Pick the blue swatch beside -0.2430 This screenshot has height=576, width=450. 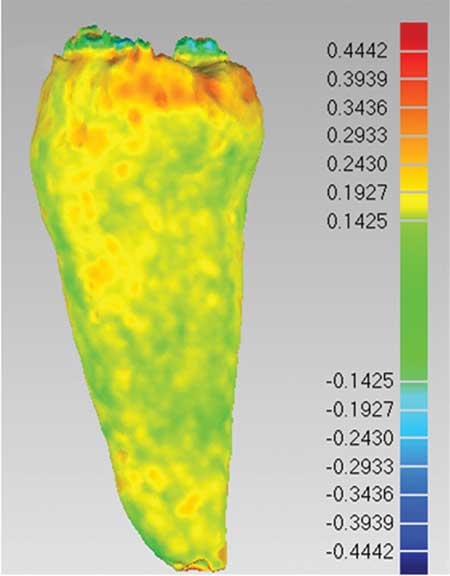click(x=414, y=452)
